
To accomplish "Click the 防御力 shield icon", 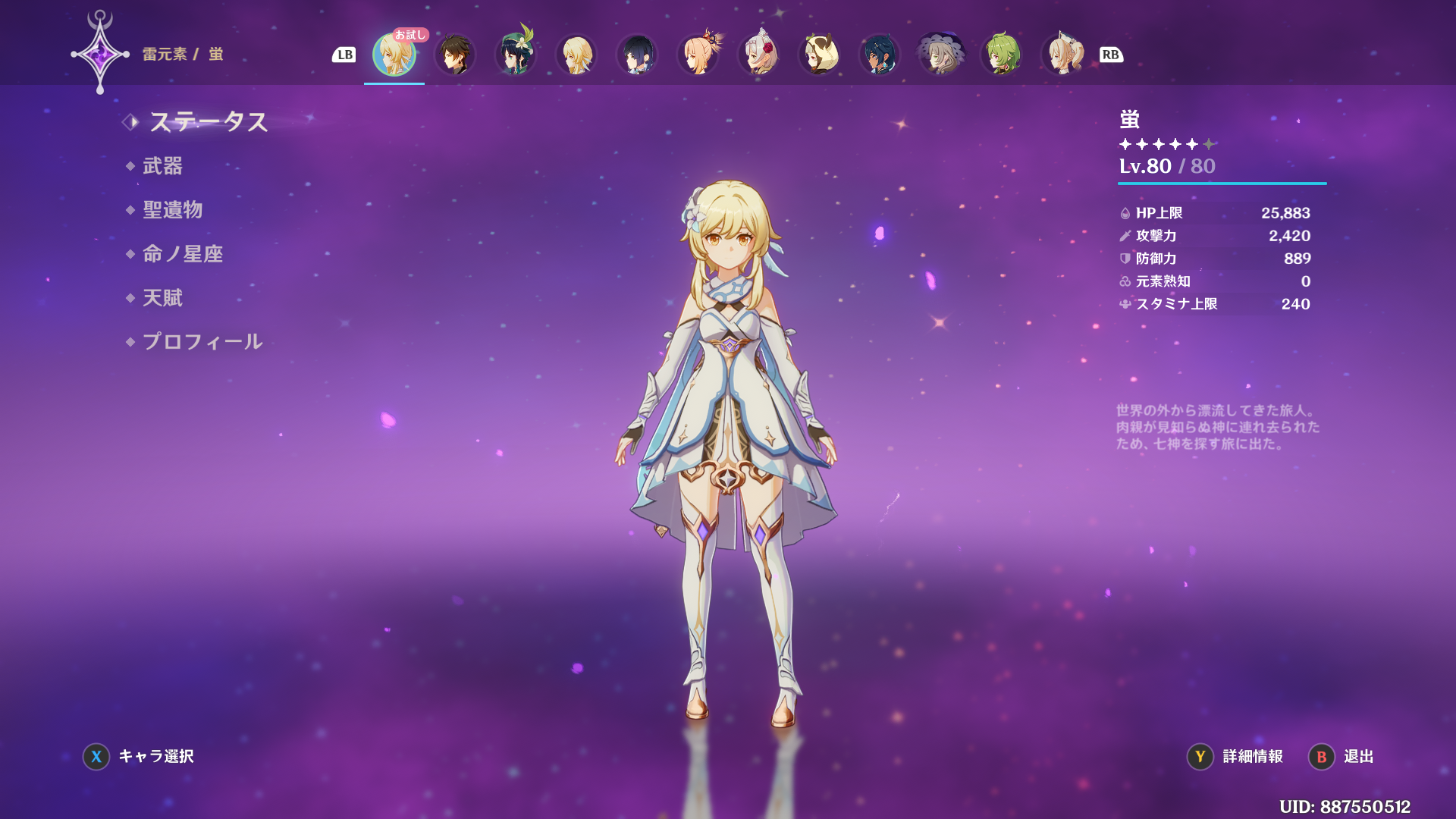I will (1125, 259).
